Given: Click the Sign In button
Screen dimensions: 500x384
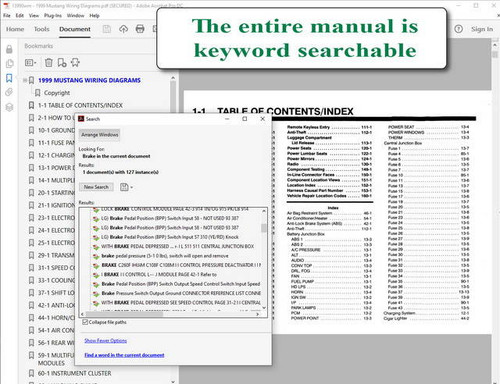Looking at the screenshot, I should click(482, 29).
